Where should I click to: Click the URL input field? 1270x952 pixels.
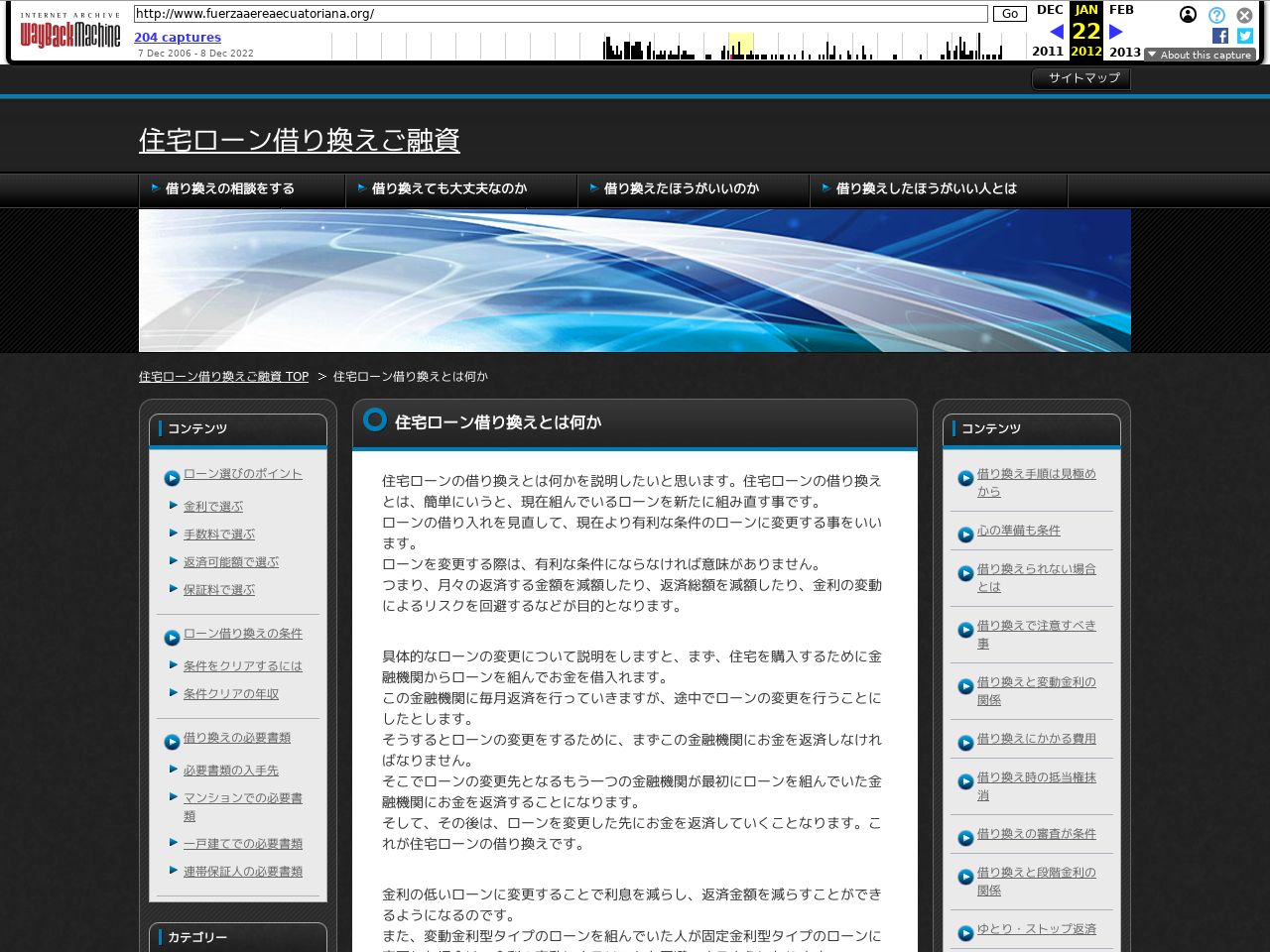[561, 14]
